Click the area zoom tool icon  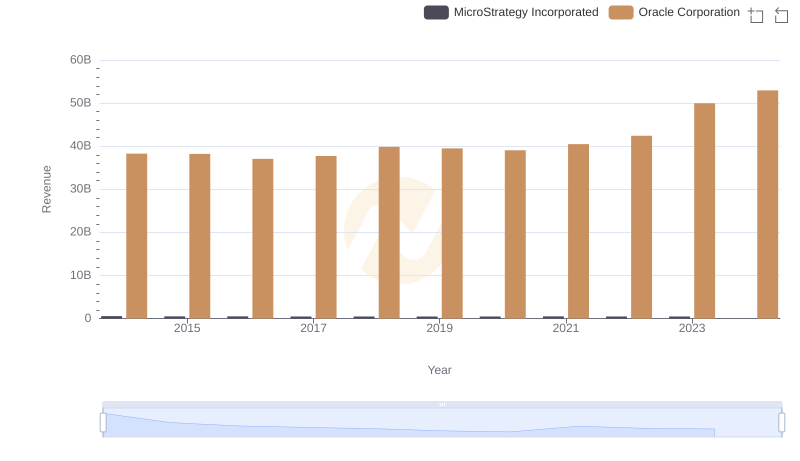(x=756, y=15)
